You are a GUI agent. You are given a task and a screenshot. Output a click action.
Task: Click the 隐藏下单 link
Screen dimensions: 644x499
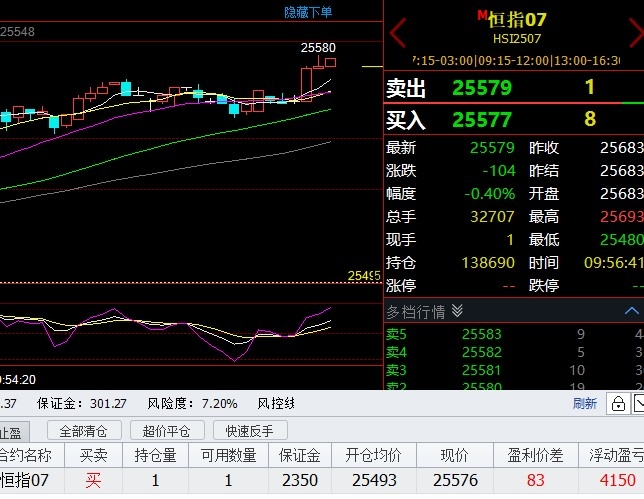tap(308, 12)
